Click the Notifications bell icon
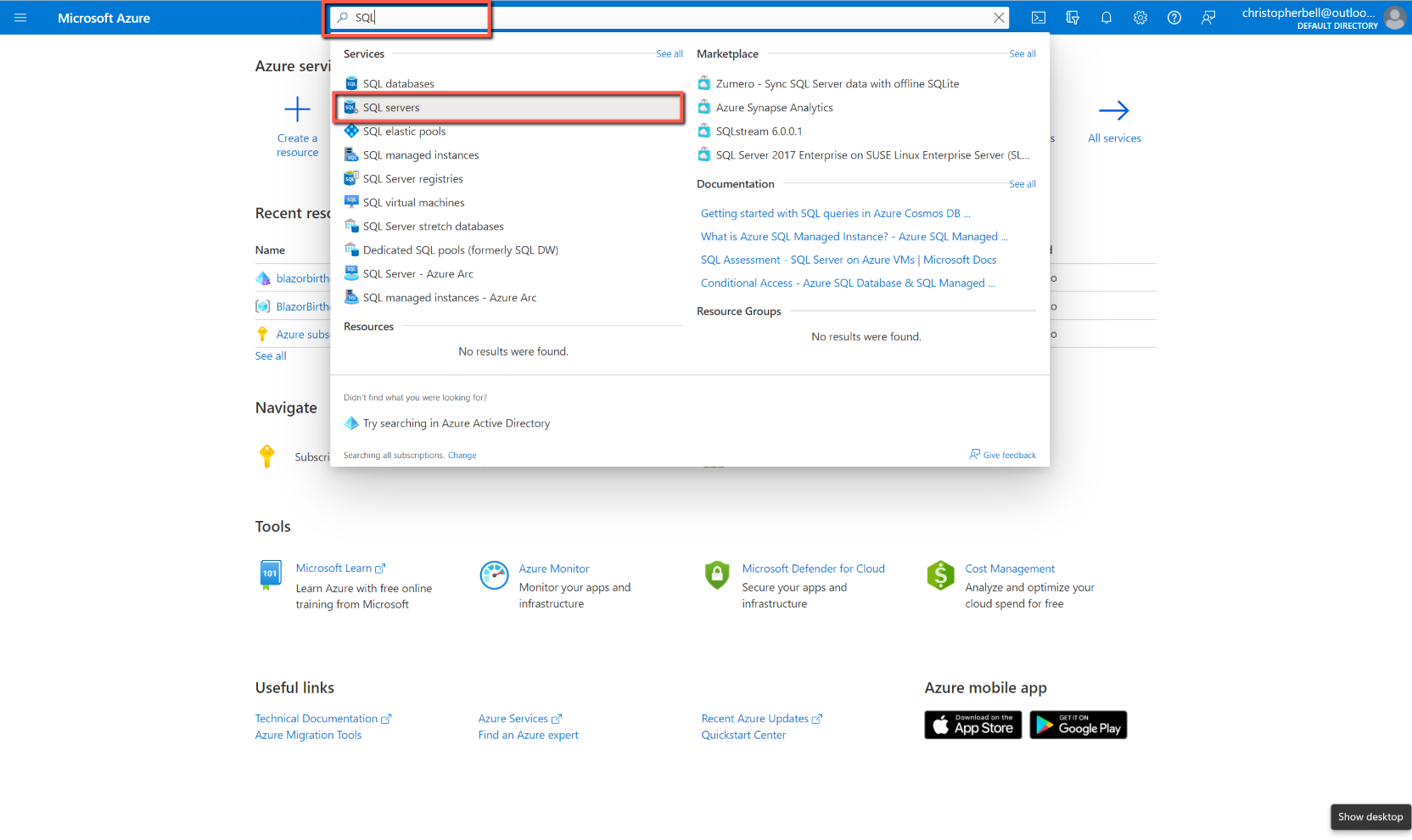 (x=1107, y=17)
